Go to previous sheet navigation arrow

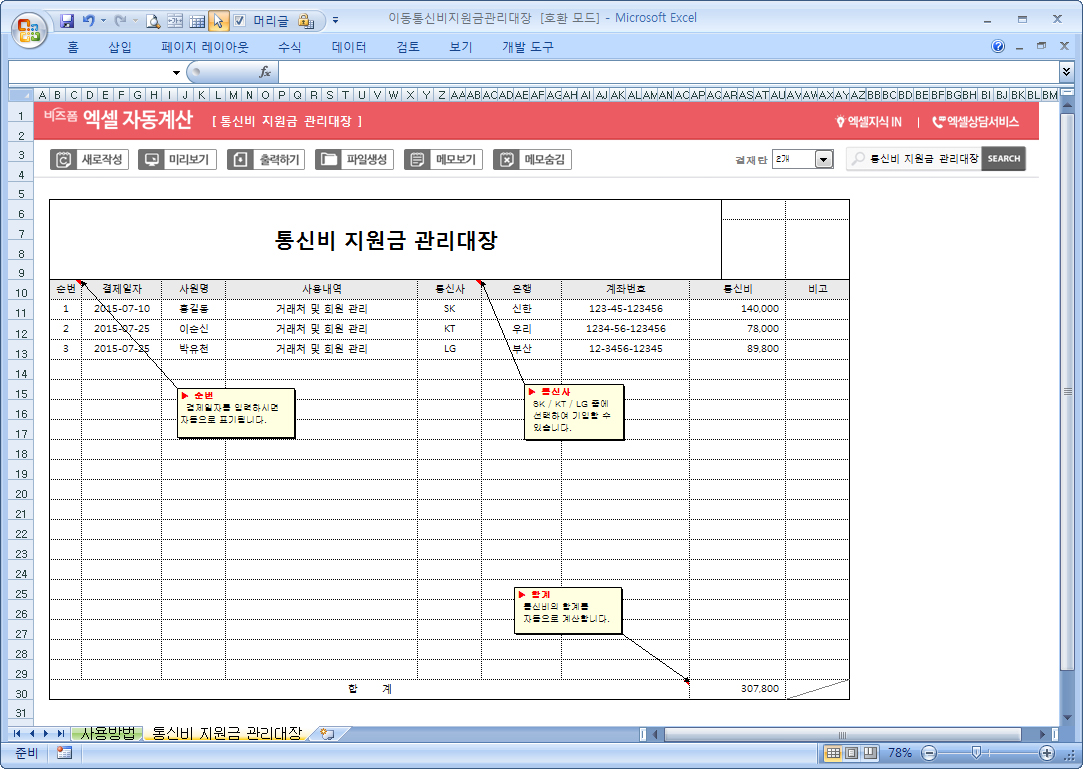[x=32, y=734]
